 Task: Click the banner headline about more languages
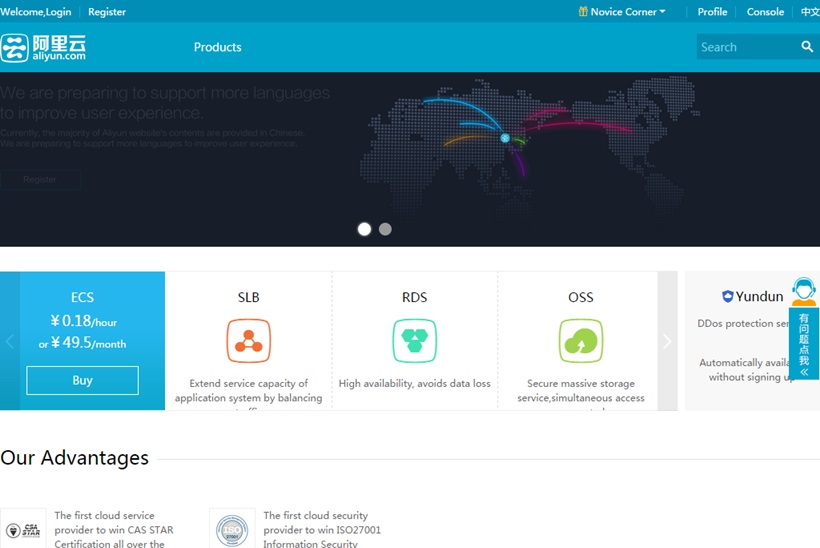coord(165,102)
